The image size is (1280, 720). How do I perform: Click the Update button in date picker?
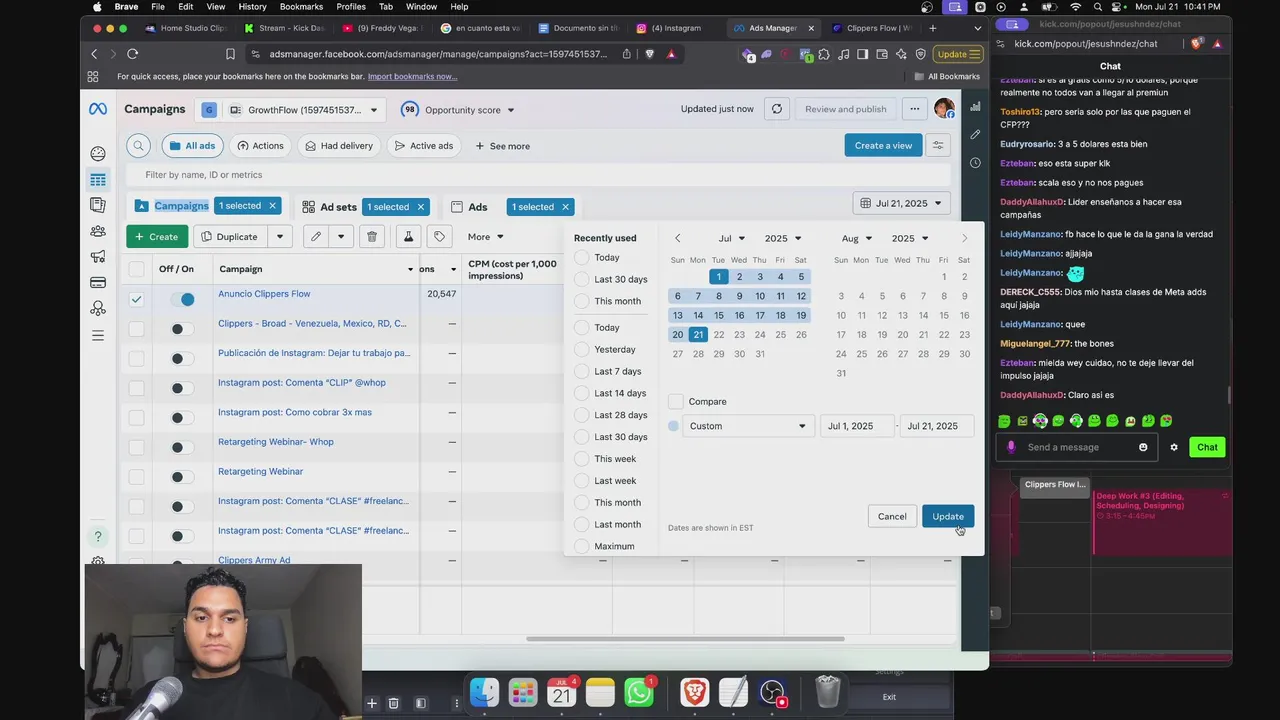(x=947, y=516)
